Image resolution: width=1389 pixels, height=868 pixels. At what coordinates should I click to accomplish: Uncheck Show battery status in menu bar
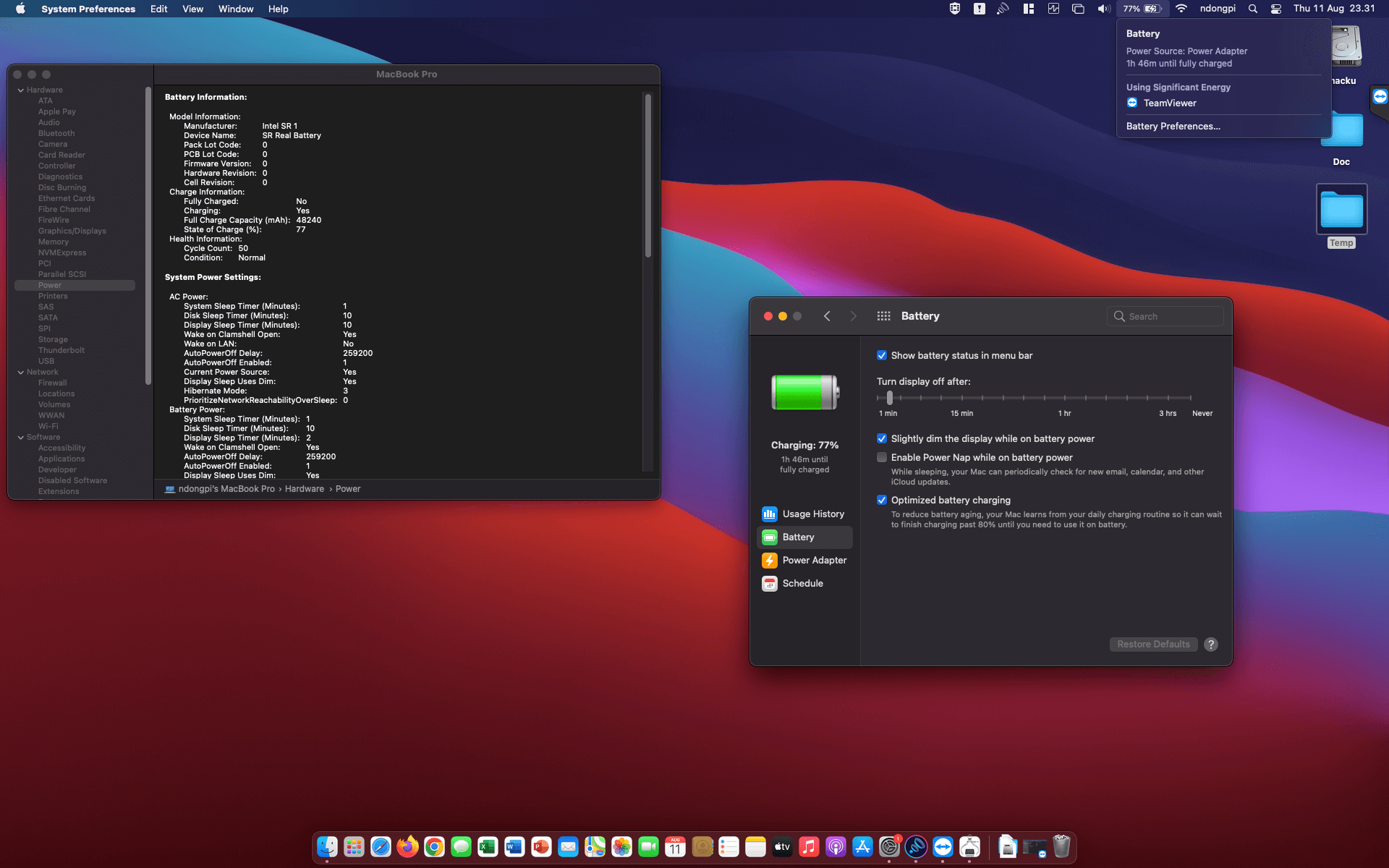coord(882,355)
